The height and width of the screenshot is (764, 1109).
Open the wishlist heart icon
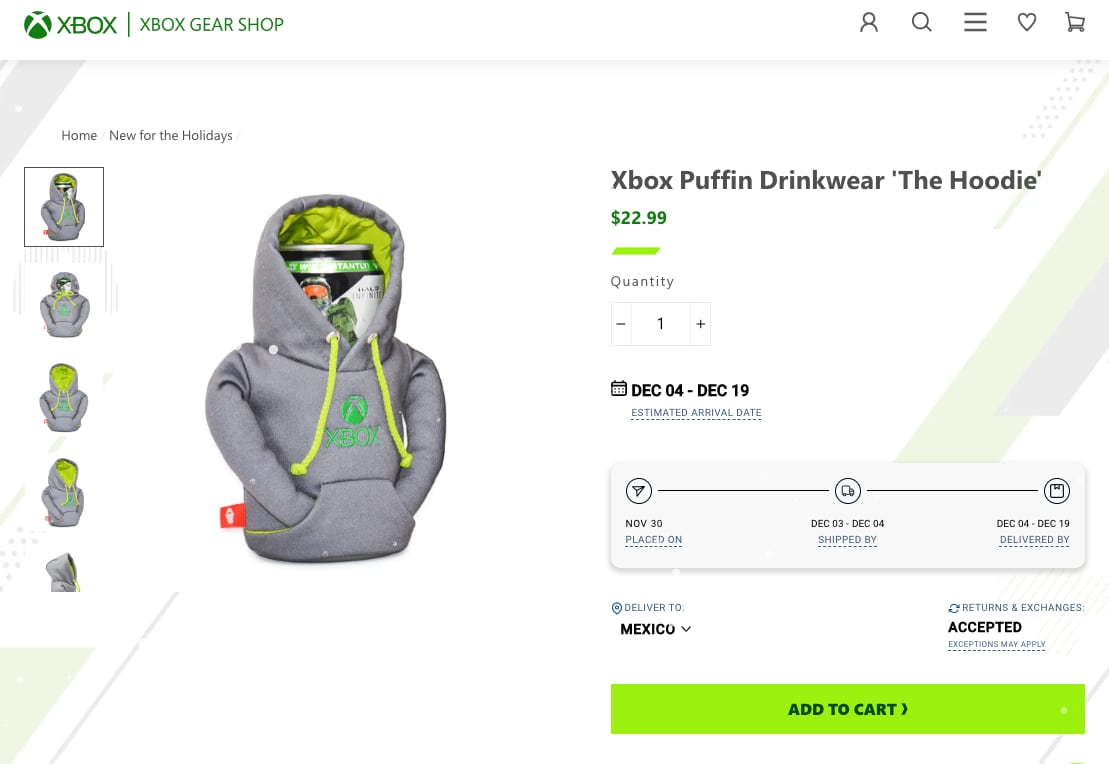click(x=1027, y=22)
